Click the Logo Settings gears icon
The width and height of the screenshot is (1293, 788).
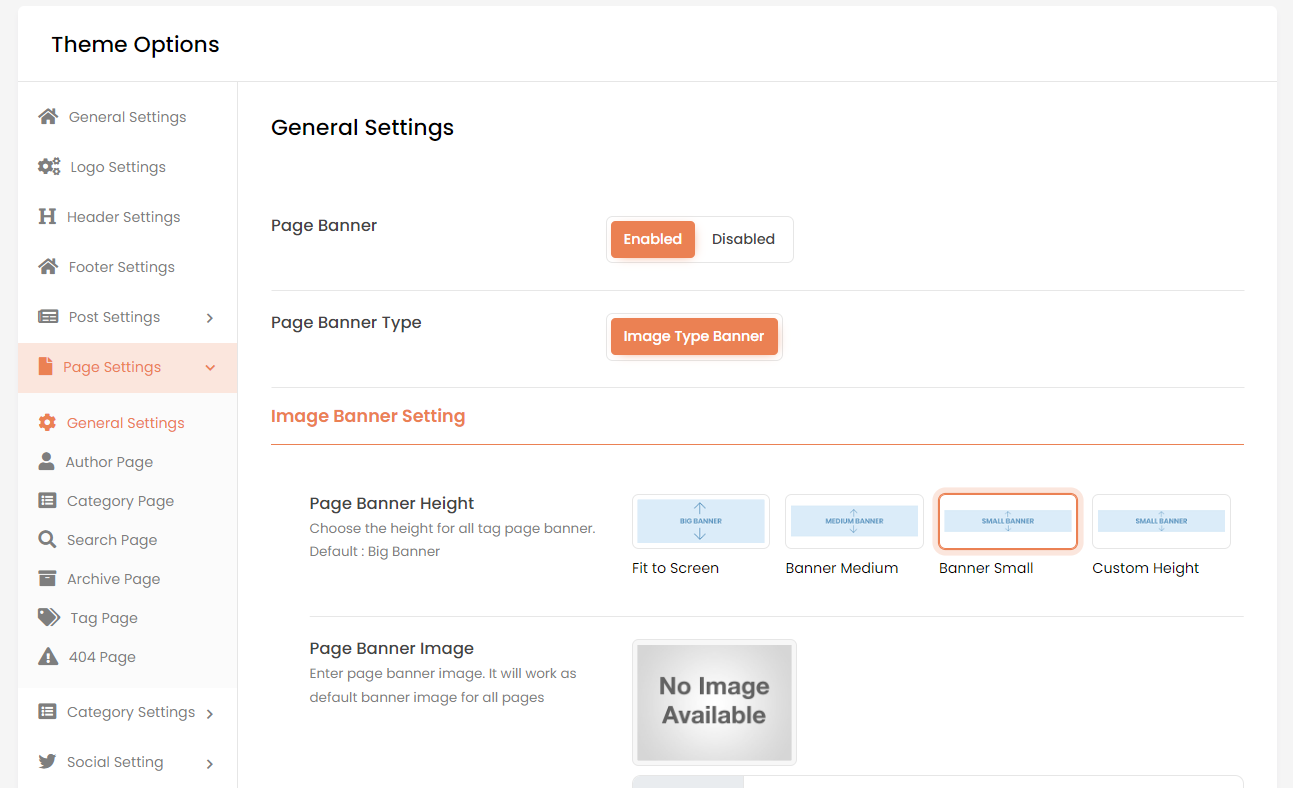49,167
